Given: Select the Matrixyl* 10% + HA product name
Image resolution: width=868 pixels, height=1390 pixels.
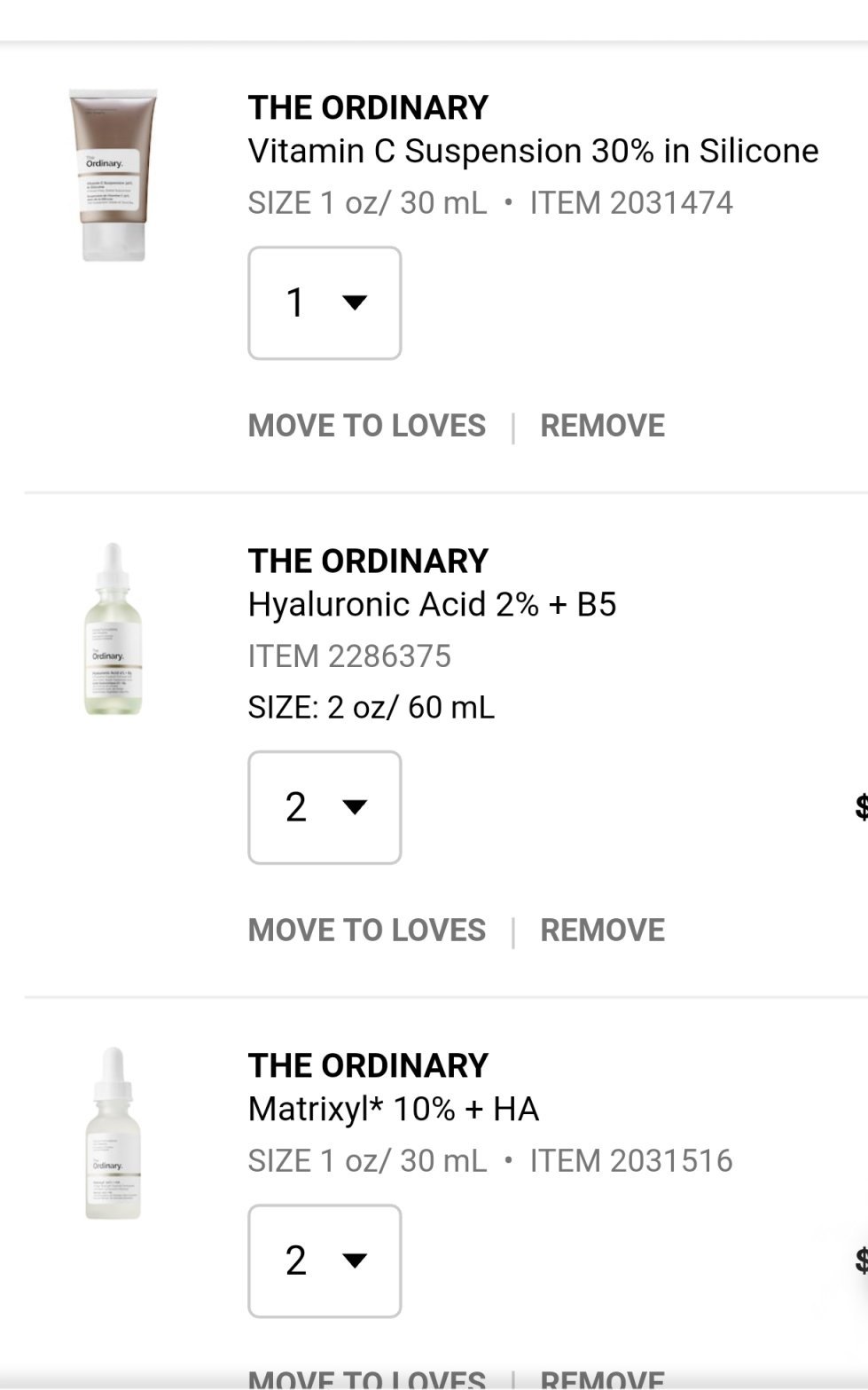Looking at the screenshot, I should point(394,1109).
